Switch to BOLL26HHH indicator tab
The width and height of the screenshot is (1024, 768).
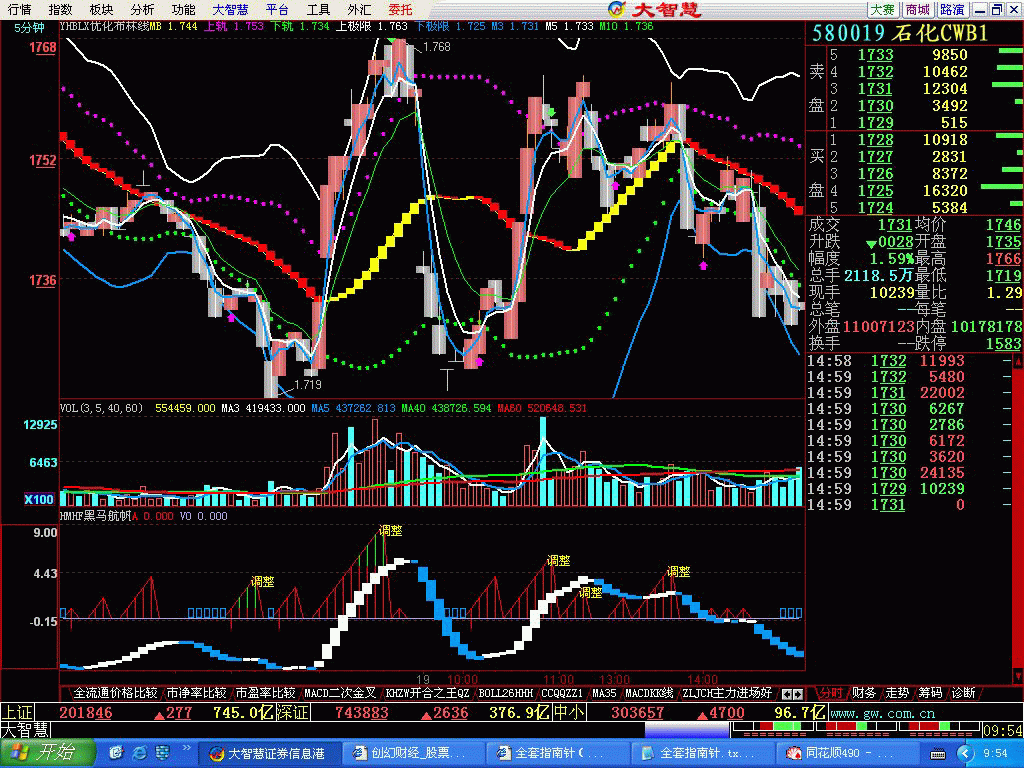[x=505, y=693]
